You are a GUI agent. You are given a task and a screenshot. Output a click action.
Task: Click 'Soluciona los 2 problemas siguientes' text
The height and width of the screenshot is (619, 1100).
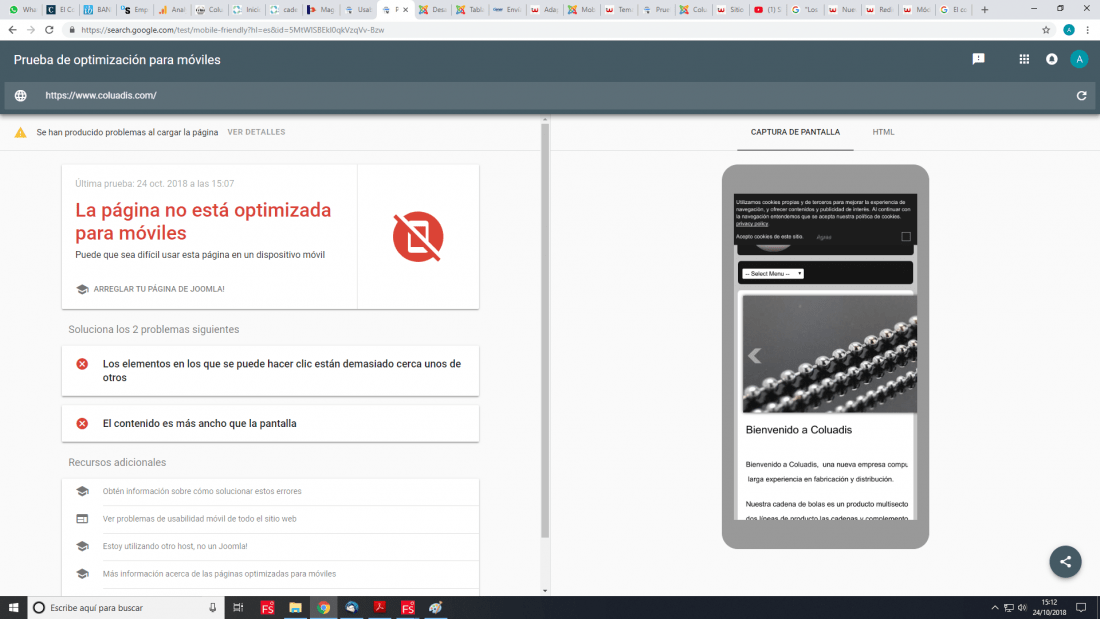pyautogui.click(x=154, y=329)
